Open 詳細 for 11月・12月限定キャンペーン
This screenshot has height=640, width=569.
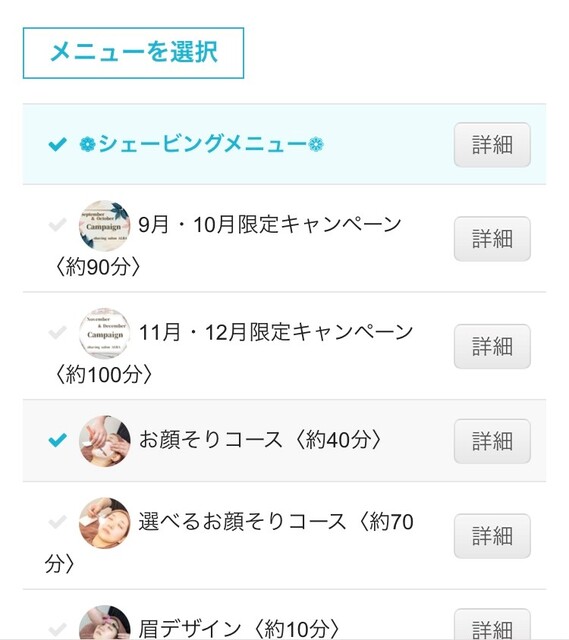point(492,347)
